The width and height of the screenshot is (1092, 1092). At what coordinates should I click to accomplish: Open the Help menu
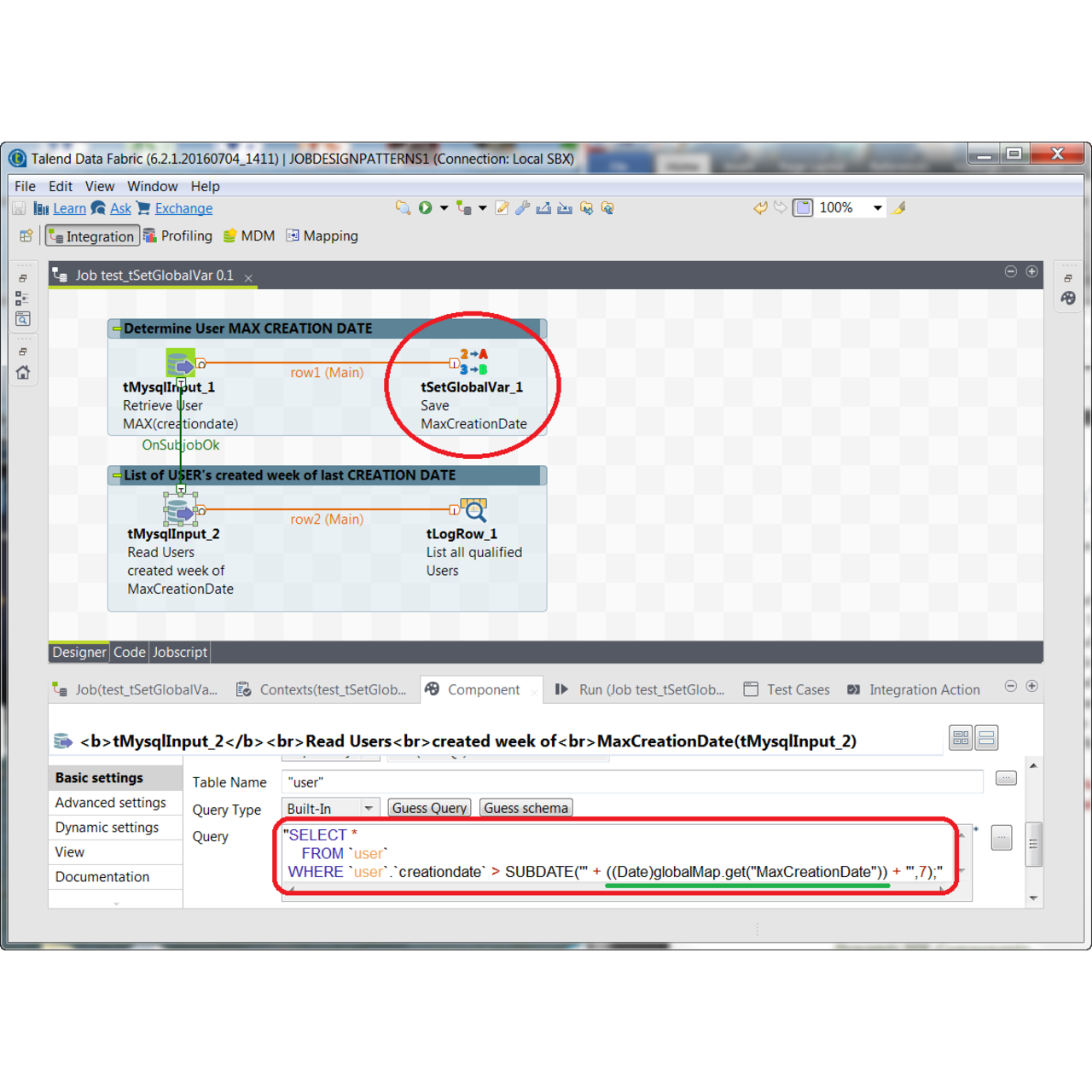tap(205, 186)
